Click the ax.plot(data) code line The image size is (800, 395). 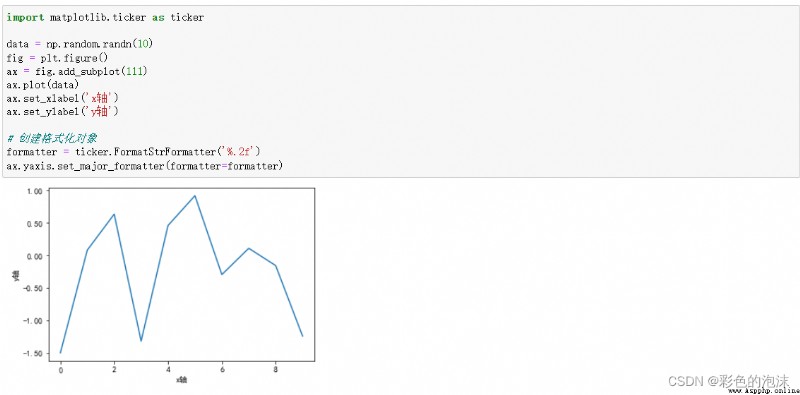[43, 84]
